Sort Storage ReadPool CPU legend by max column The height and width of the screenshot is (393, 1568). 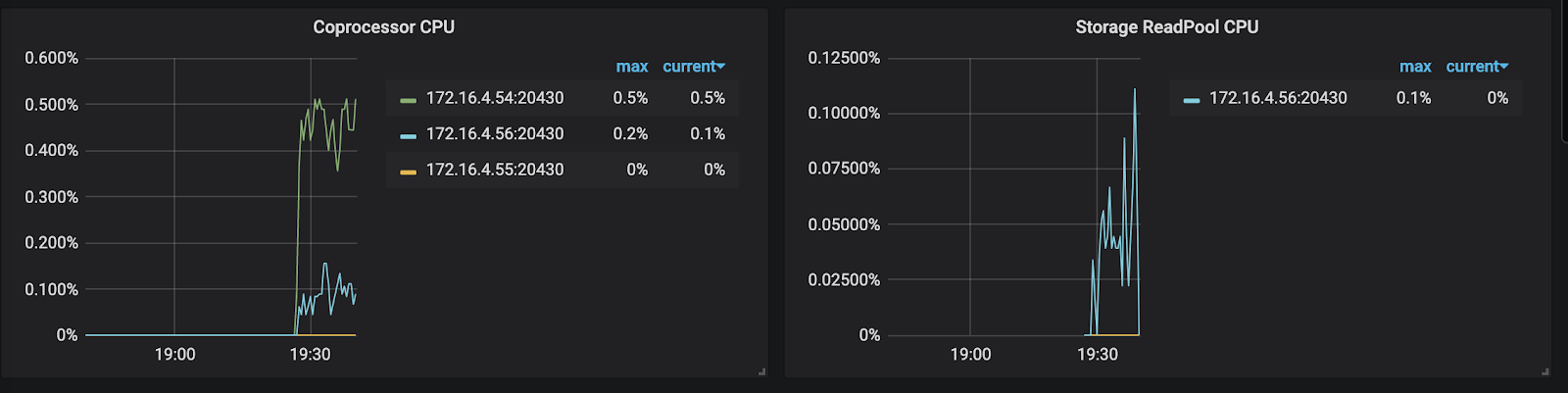tap(1415, 67)
